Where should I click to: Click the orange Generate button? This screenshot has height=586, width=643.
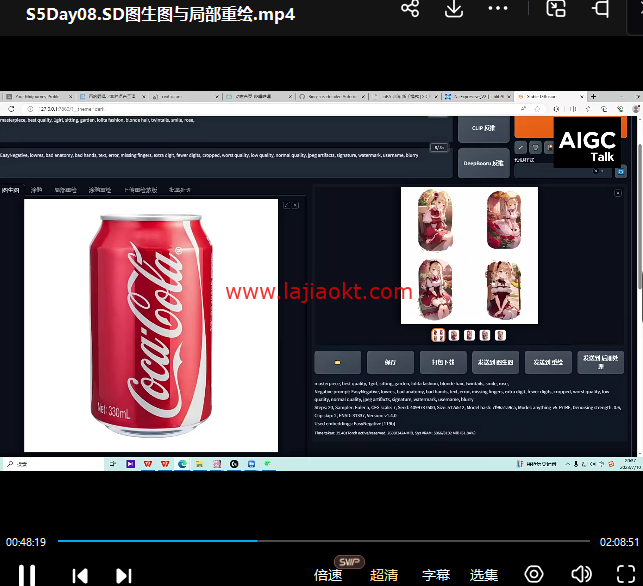(534, 127)
